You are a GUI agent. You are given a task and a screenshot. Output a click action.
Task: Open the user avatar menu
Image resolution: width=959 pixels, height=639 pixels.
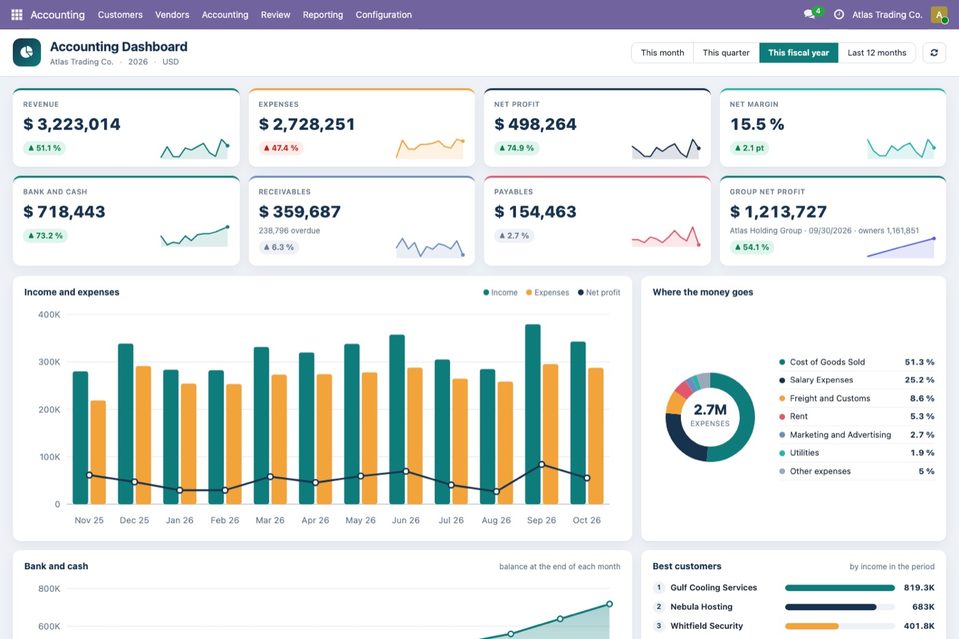tap(939, 14)
